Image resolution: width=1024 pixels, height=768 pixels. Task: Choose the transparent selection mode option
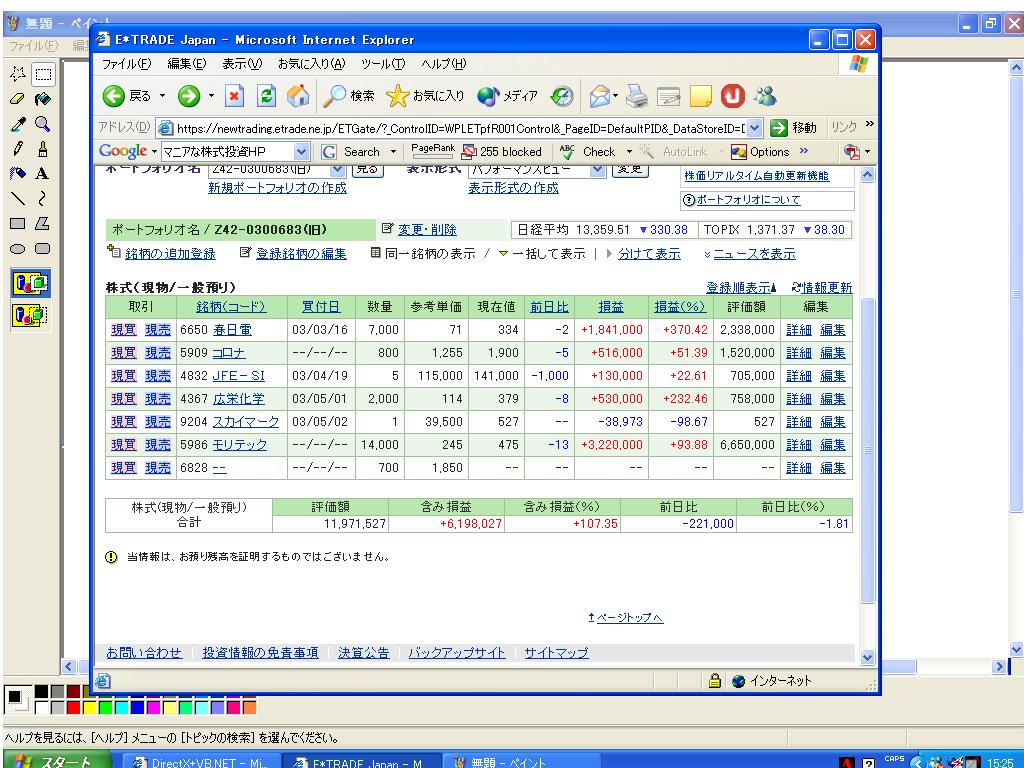click(31, 315)
